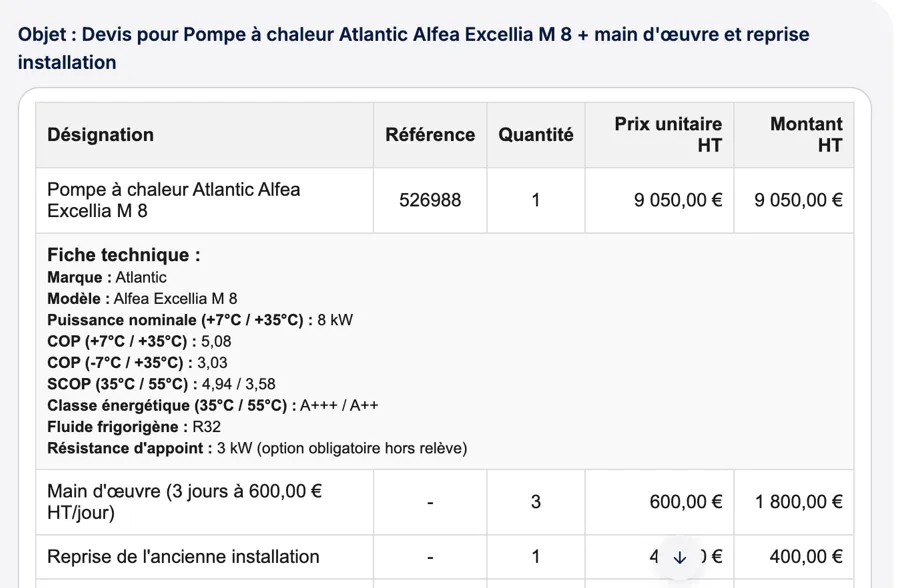This screenshot has height=588, width=905.
Task: Select the Classe énergétique A+++ / A++ line
Action: point(212,406)
